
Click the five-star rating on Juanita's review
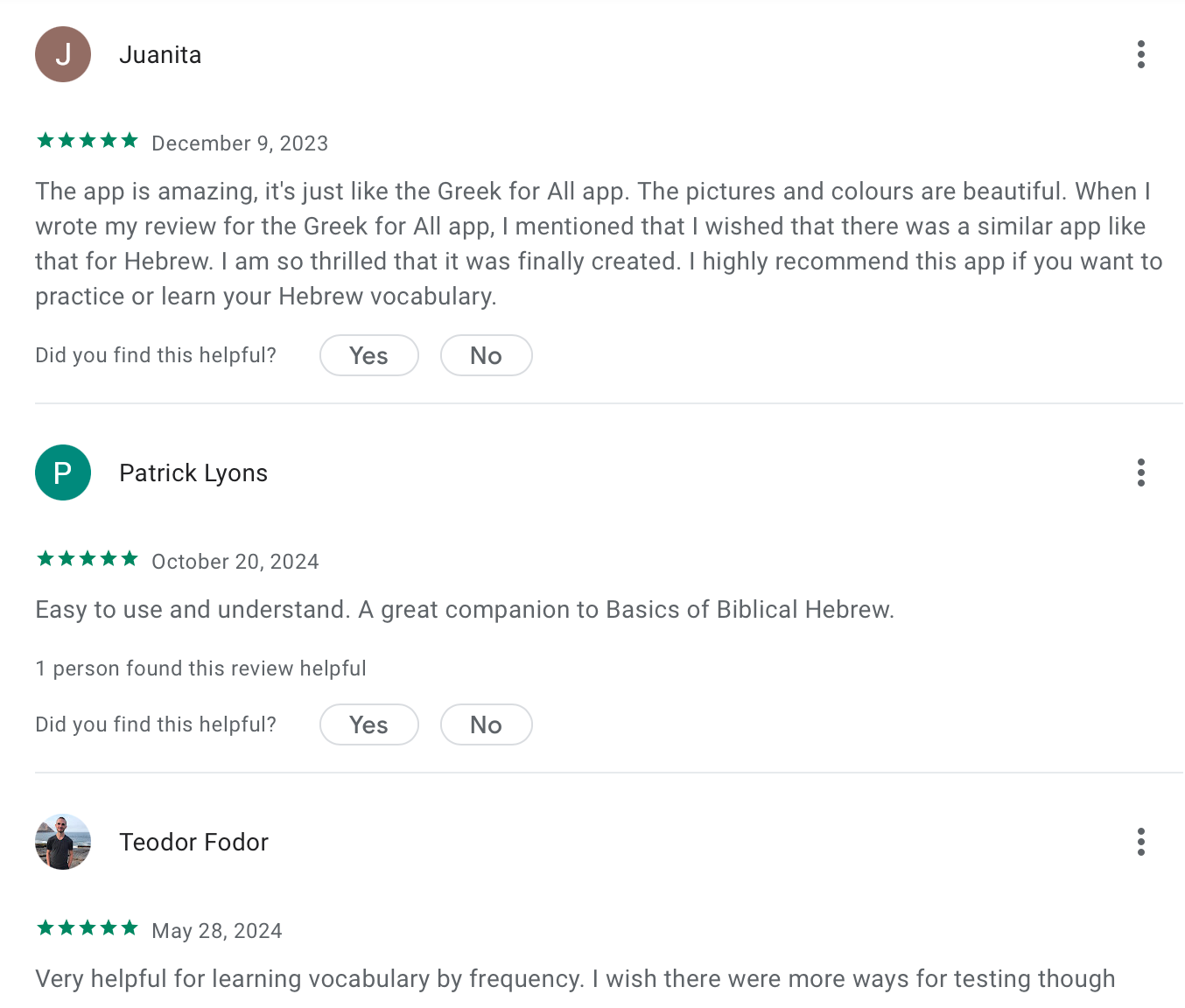(x=88, y=141)
